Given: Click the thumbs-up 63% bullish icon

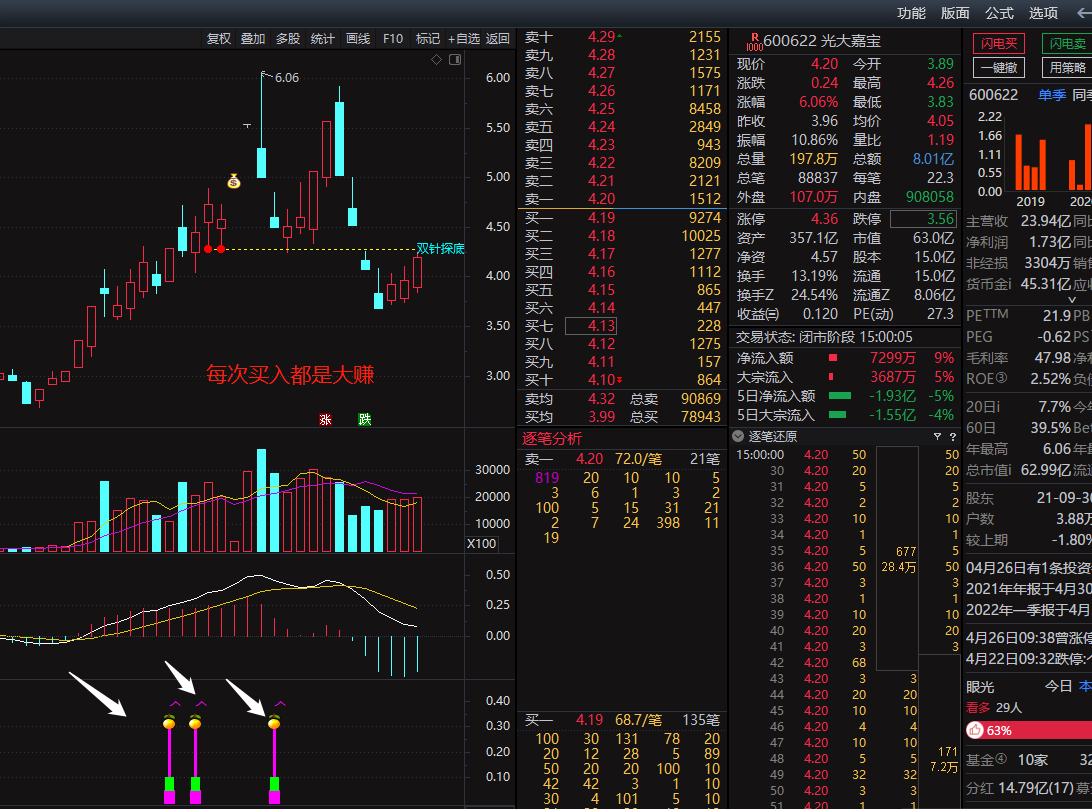Looking at the screenshot, I should [974, 730].
